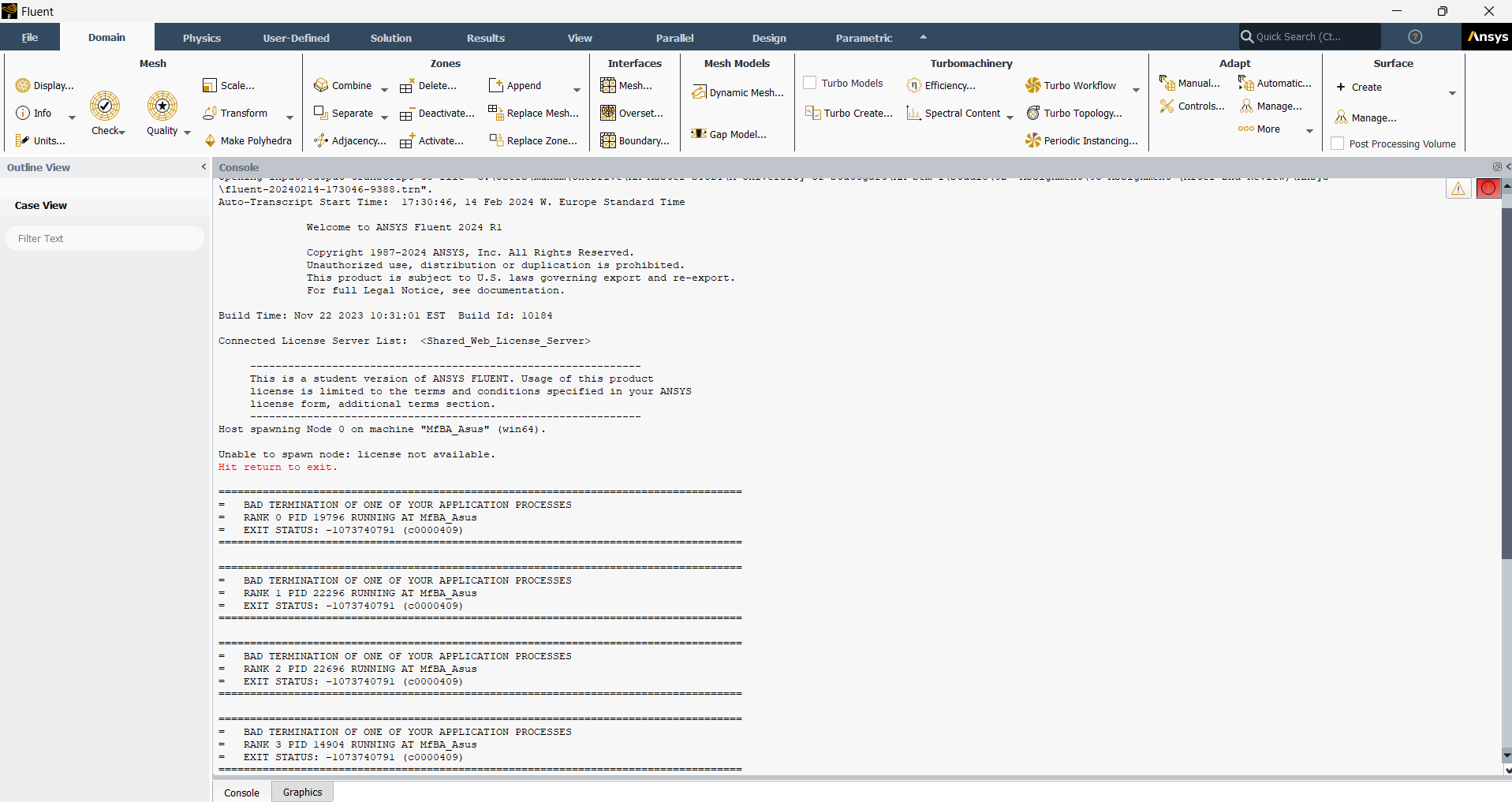Viewport: 1512px width, 802px height.
Task: Collapse the Outline View panel
Action: pos(203,167)
